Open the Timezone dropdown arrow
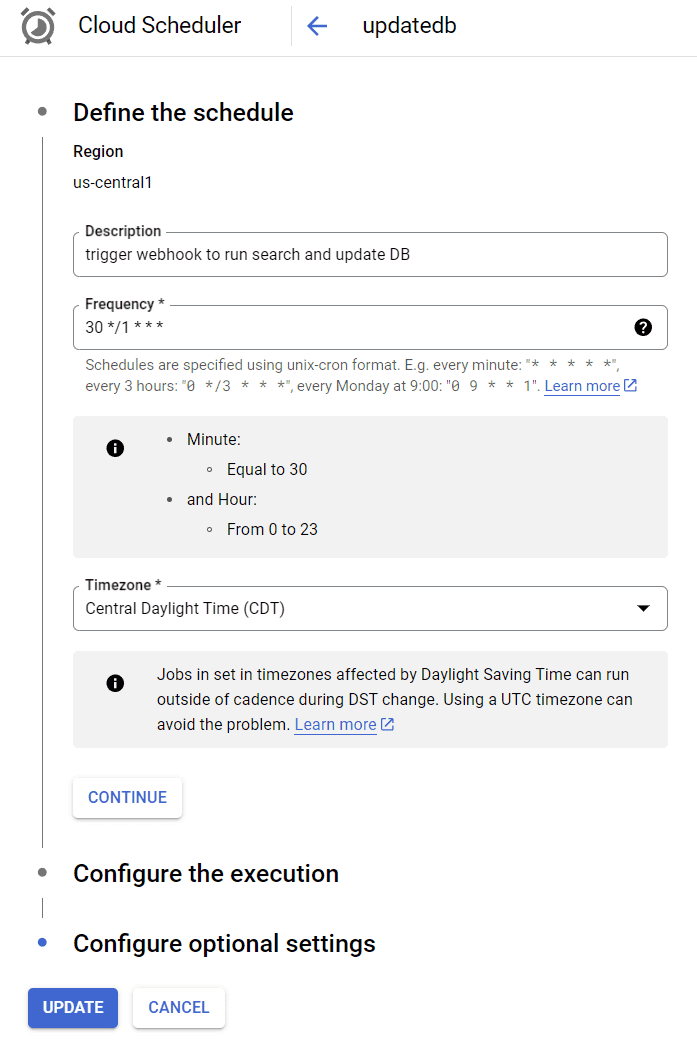 (x=644, y=608)
